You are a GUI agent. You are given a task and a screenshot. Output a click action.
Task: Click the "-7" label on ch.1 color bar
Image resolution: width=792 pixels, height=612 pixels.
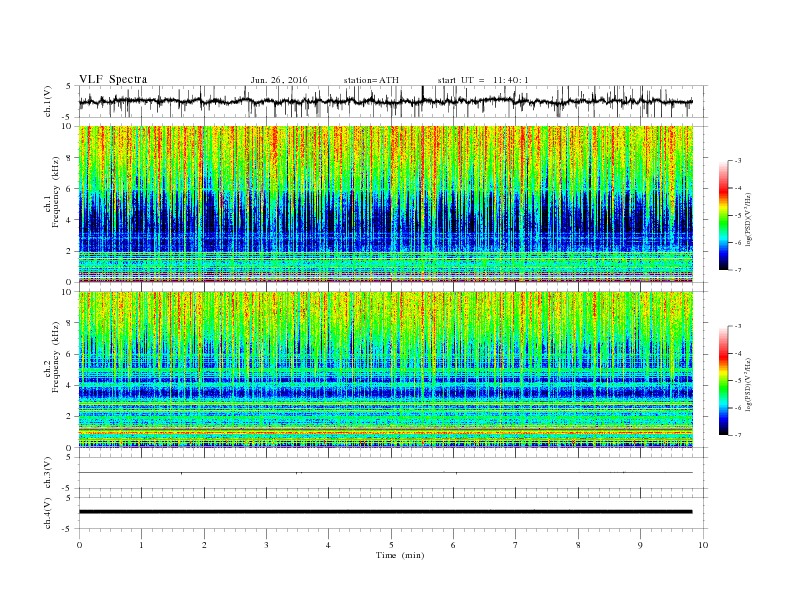738,270
